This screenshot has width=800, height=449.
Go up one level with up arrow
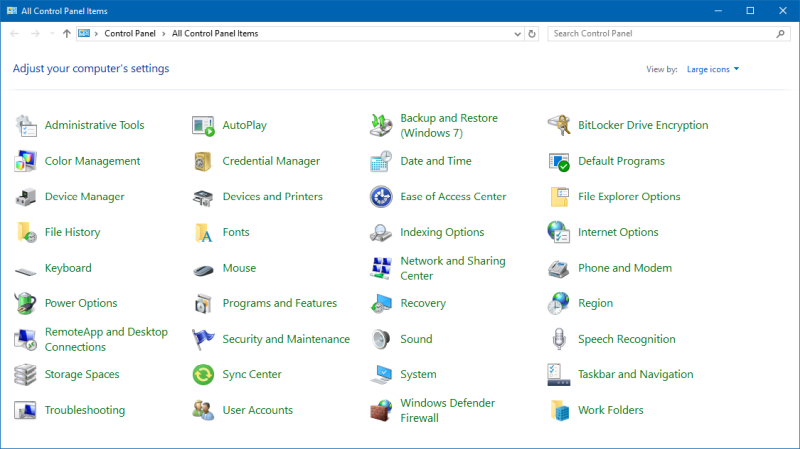tap(66, 34)
